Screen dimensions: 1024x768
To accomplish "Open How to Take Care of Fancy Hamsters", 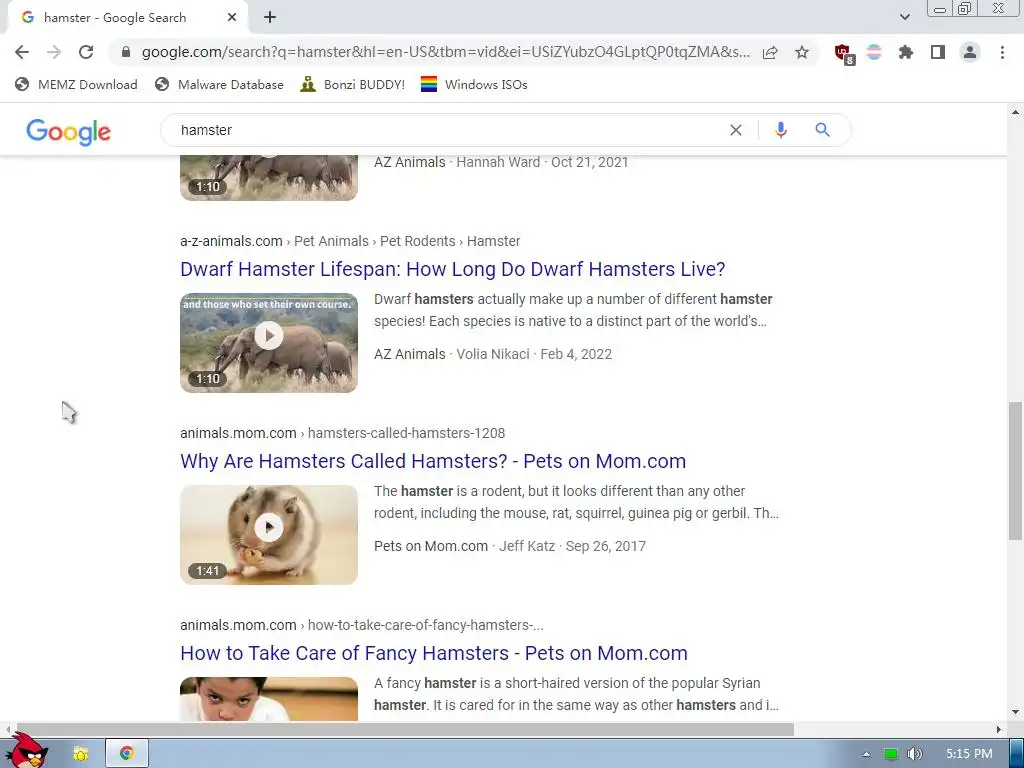I will point(434,653).
